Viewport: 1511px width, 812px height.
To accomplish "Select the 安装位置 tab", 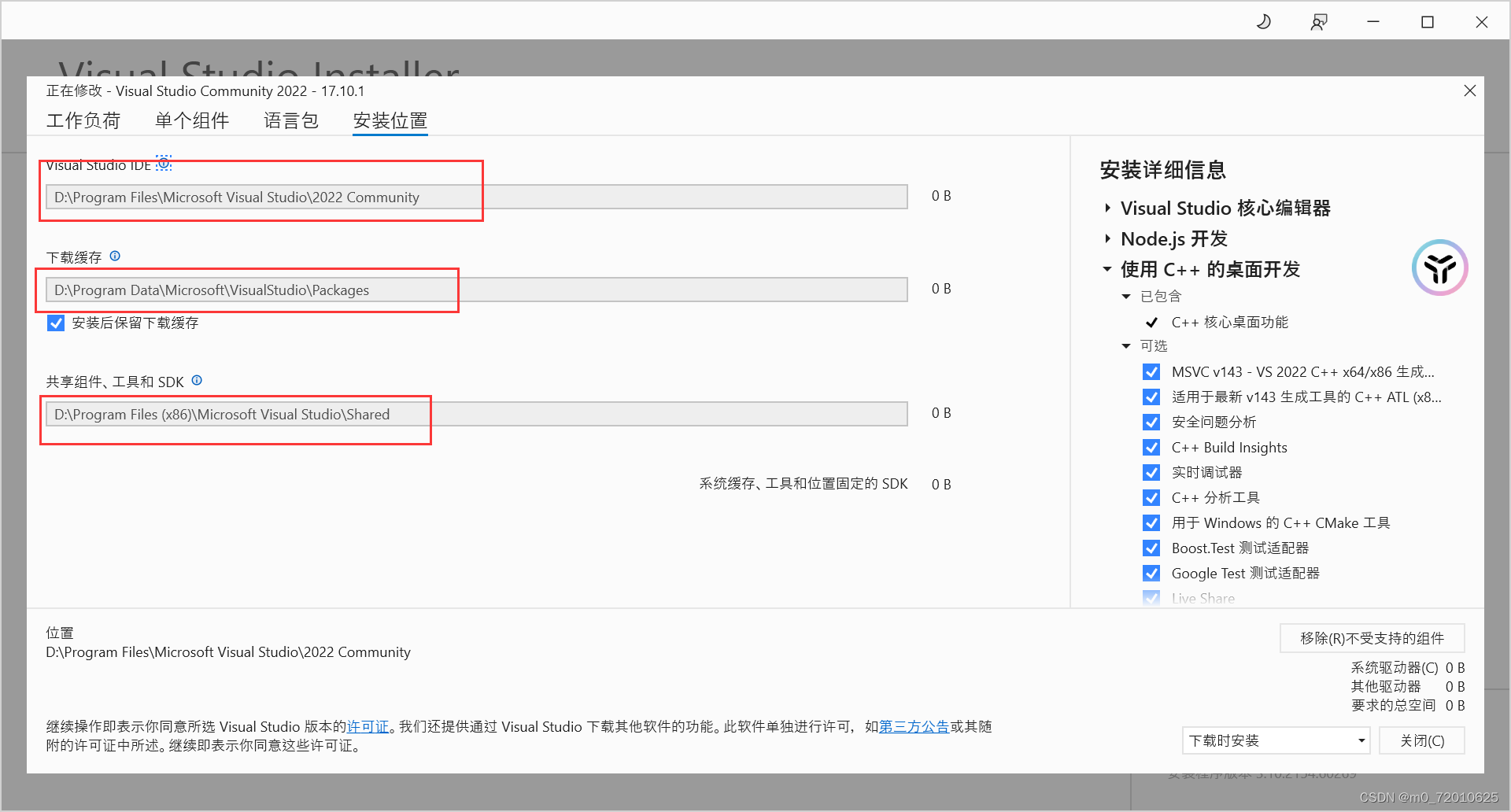I will click(x=390, y=120).
